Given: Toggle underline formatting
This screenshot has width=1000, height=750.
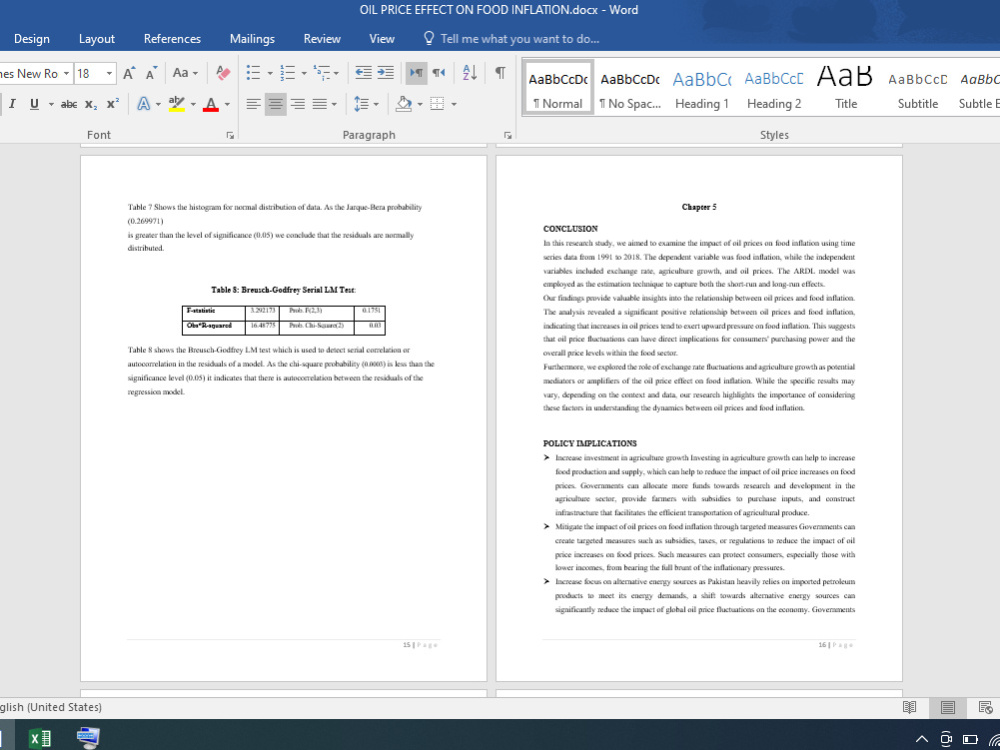Looking at the screenshot, I should coord(34,104).
